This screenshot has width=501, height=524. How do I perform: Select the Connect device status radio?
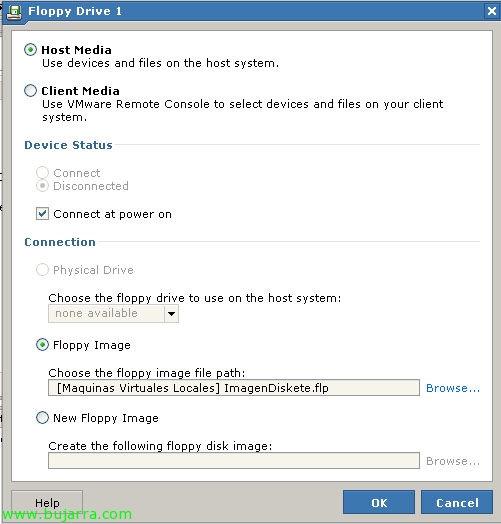[x=42, y=173]
